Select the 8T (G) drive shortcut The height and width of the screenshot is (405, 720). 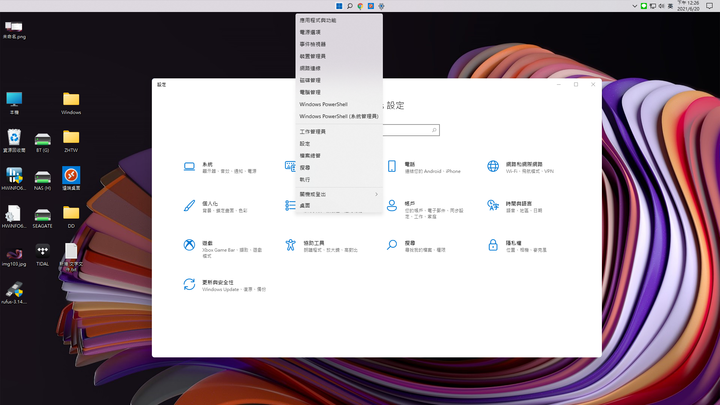point(42,141)
